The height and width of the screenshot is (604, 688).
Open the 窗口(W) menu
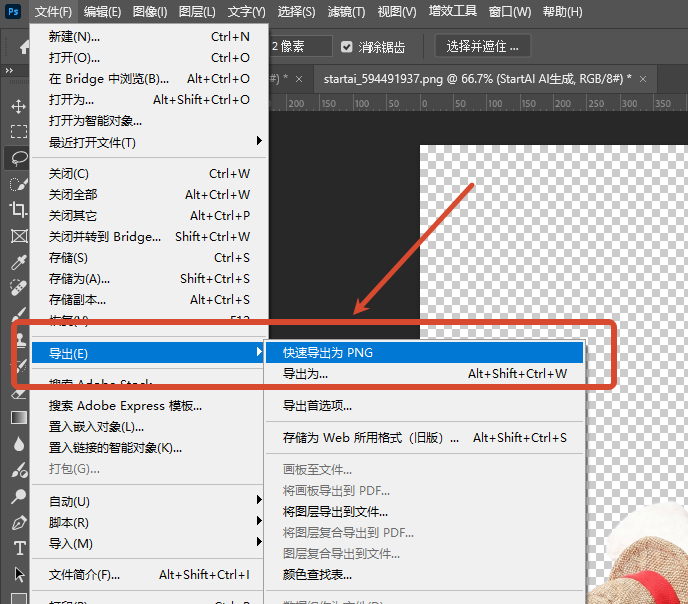(x=509, y=12)
